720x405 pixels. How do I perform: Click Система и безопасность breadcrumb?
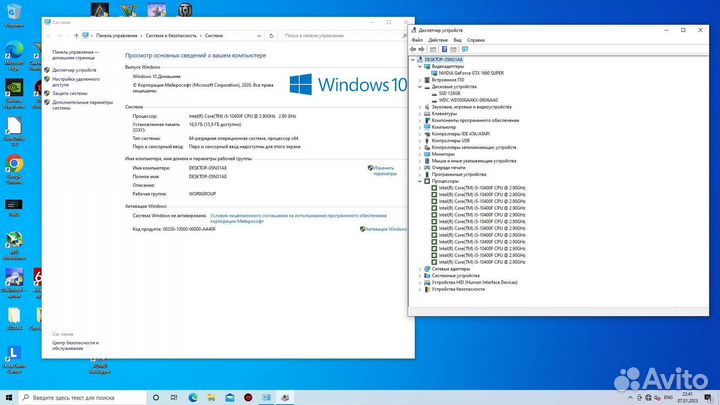[x=171, y=35]
